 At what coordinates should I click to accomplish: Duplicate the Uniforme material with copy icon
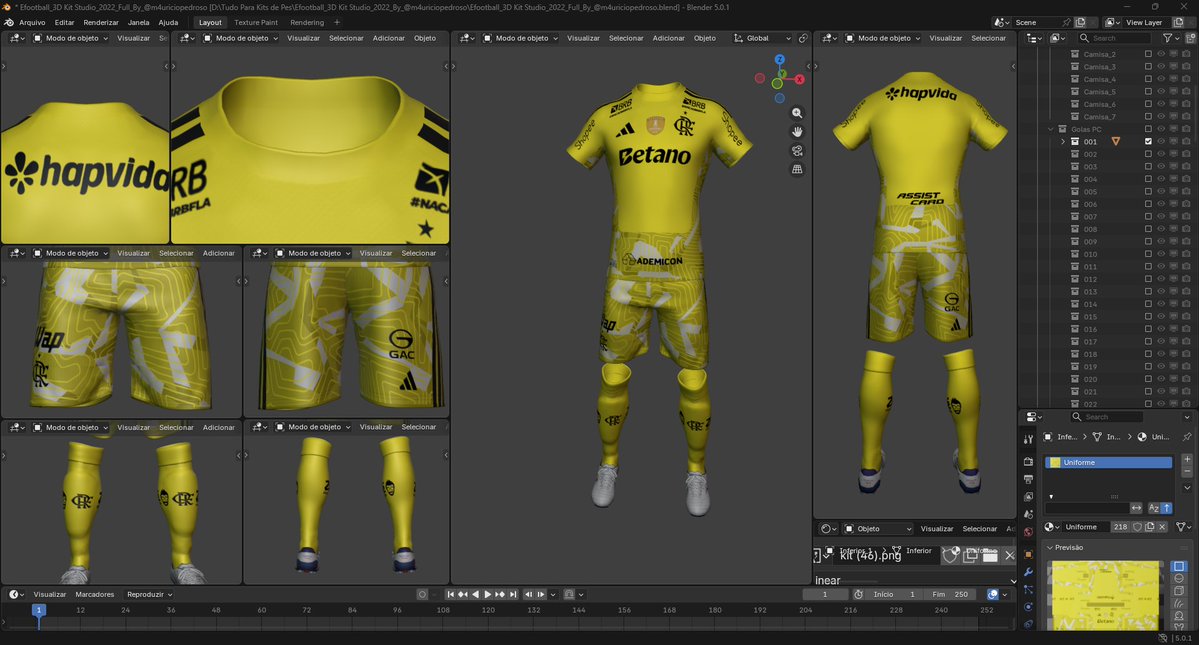1149,527
